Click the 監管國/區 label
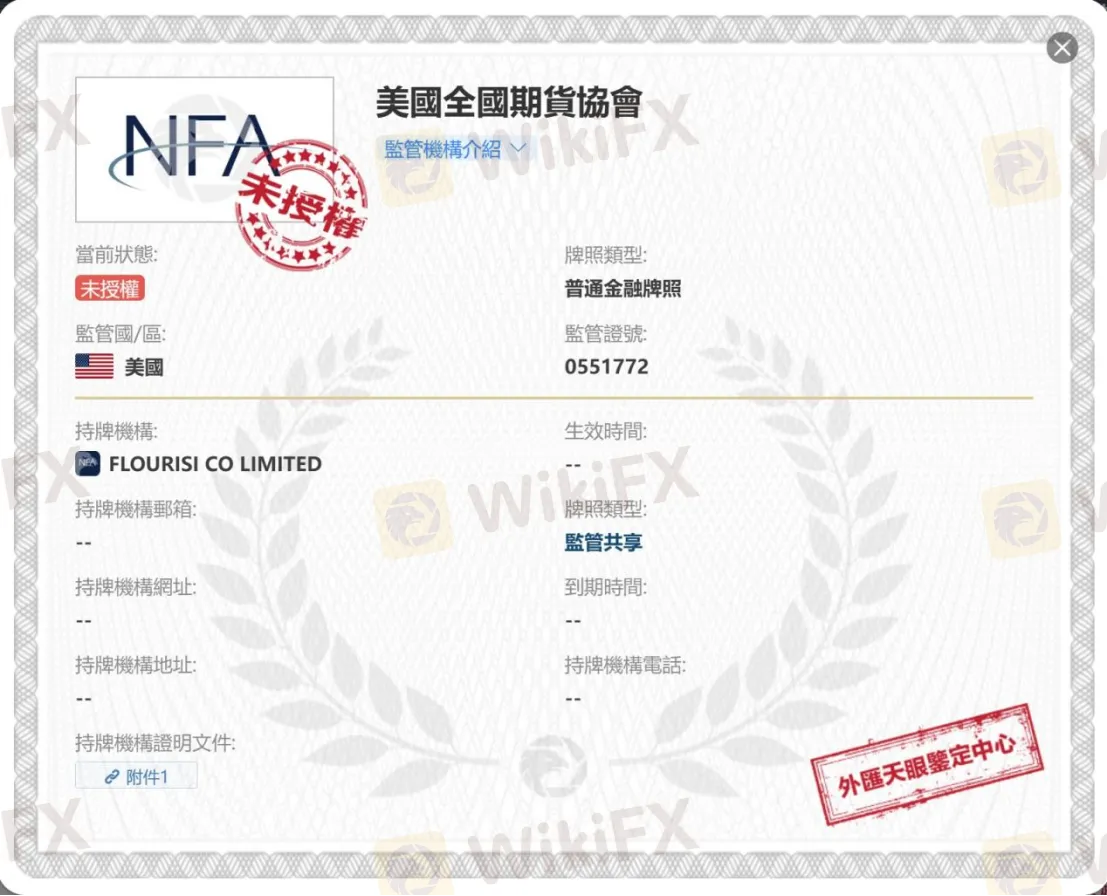Viewport: 1107px width, 896px height. [121, 333]
